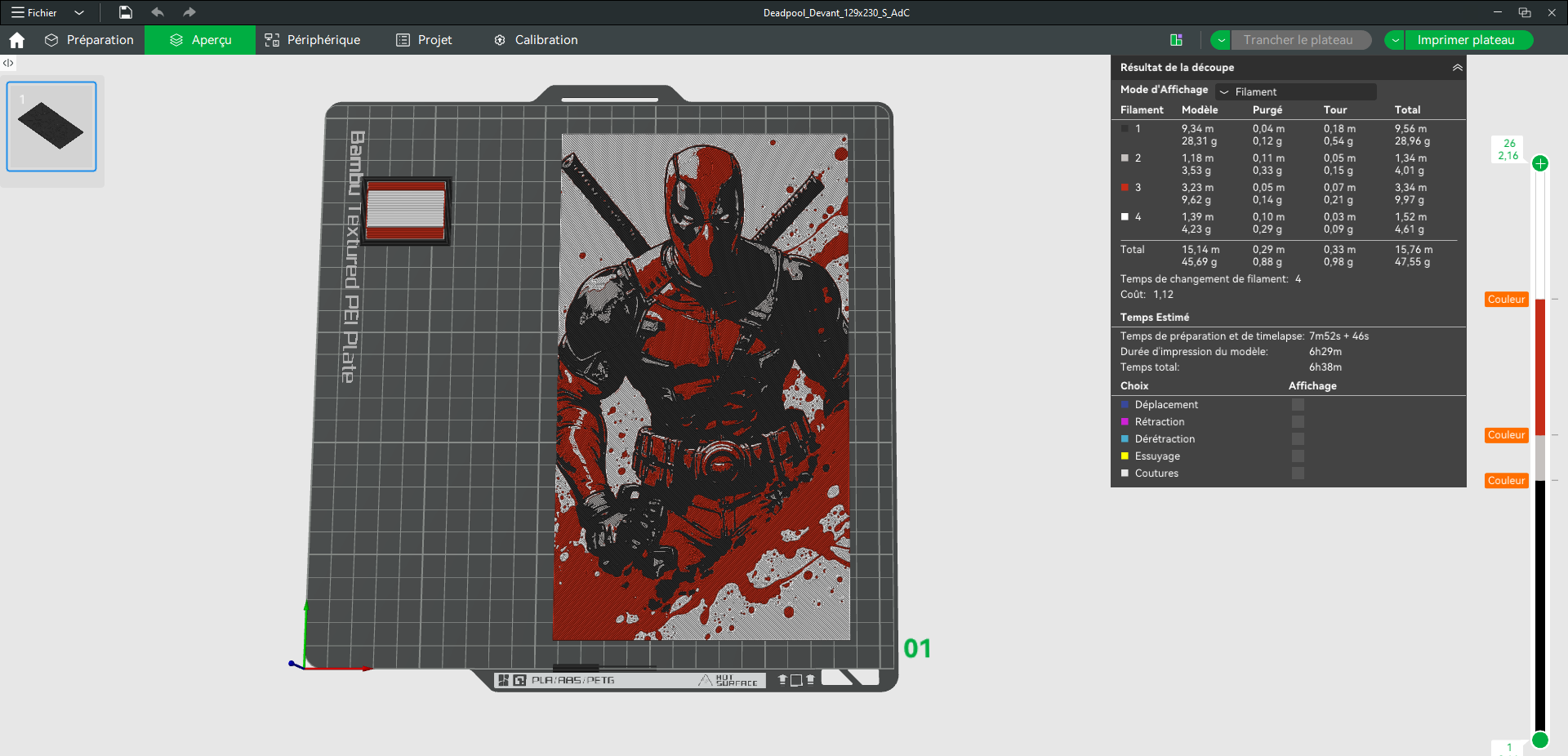Click the filament 1 black color swatch
The width and height of the screenshot is (1568, 756).
1125,129
